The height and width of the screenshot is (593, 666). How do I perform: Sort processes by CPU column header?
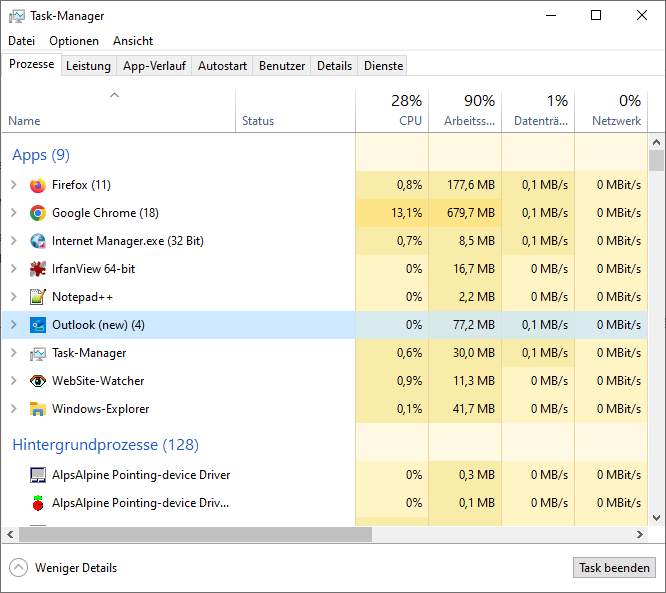(392, 110)
